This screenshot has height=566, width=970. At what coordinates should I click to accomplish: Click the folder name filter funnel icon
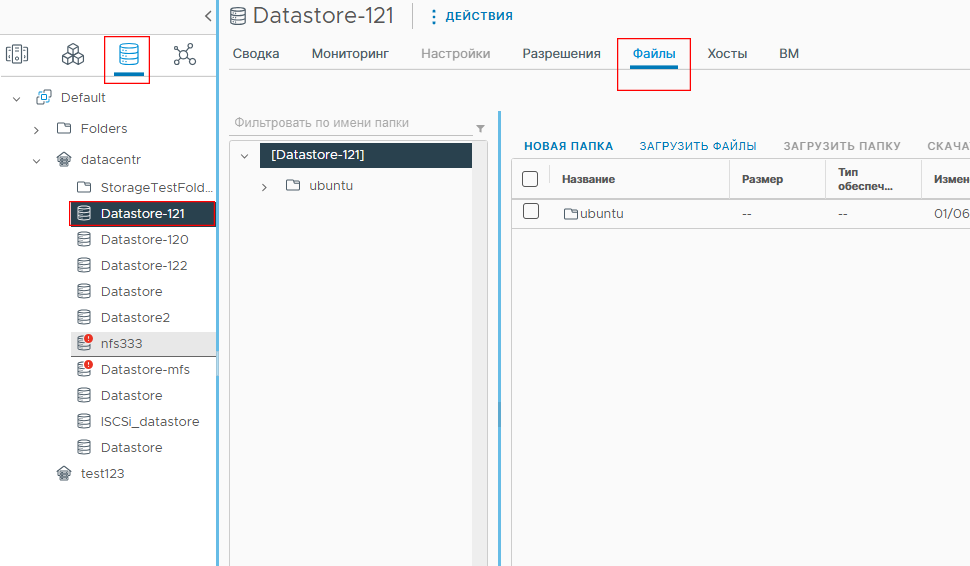[480, 128]
